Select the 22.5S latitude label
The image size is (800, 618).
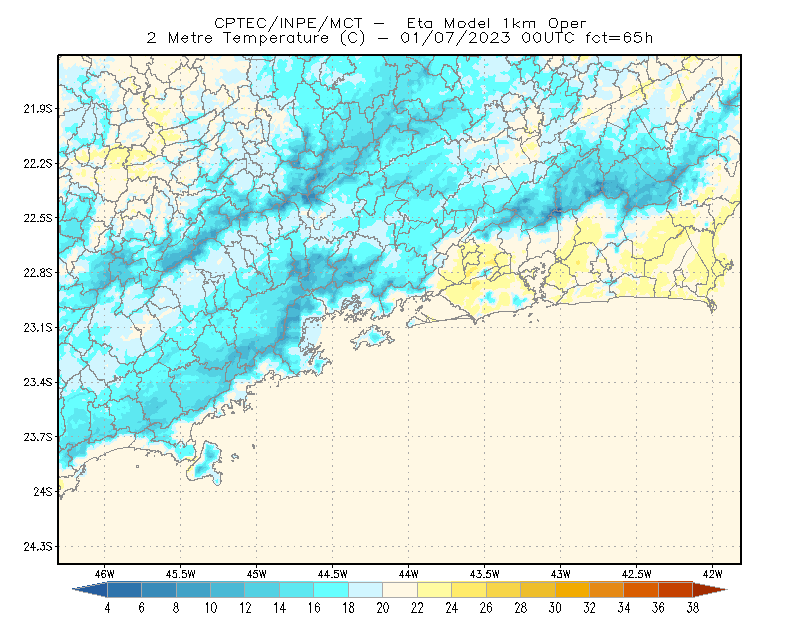[38, 218]
